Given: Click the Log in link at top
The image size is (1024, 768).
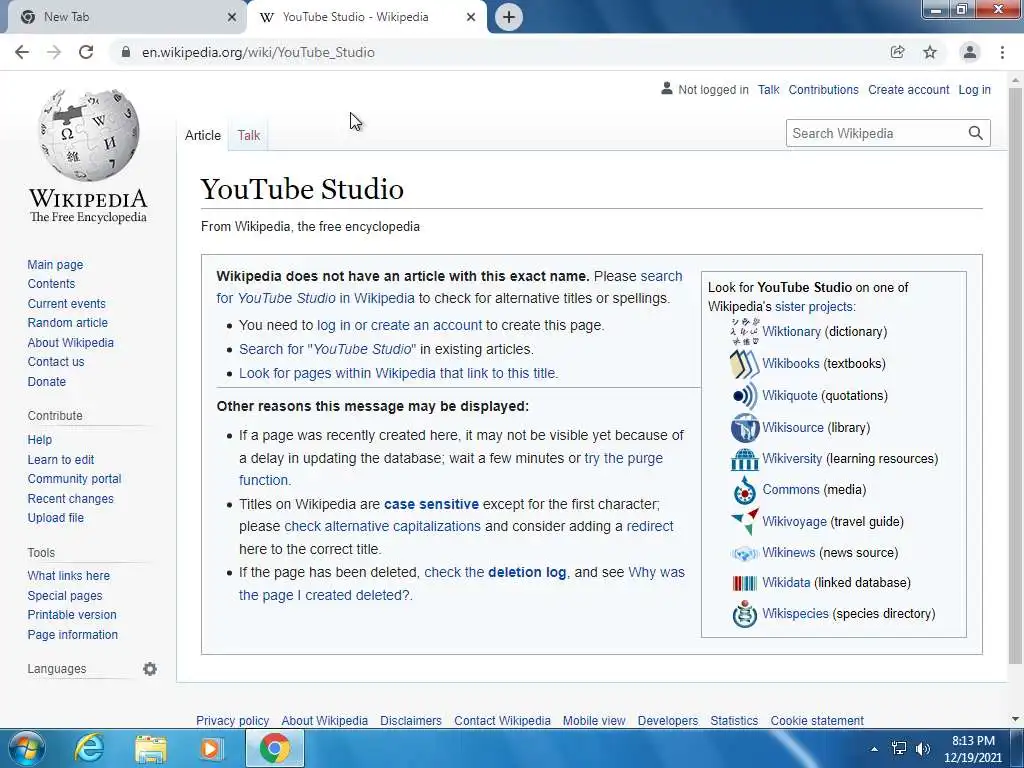Looking at the screenshot, I should (974, 89).
